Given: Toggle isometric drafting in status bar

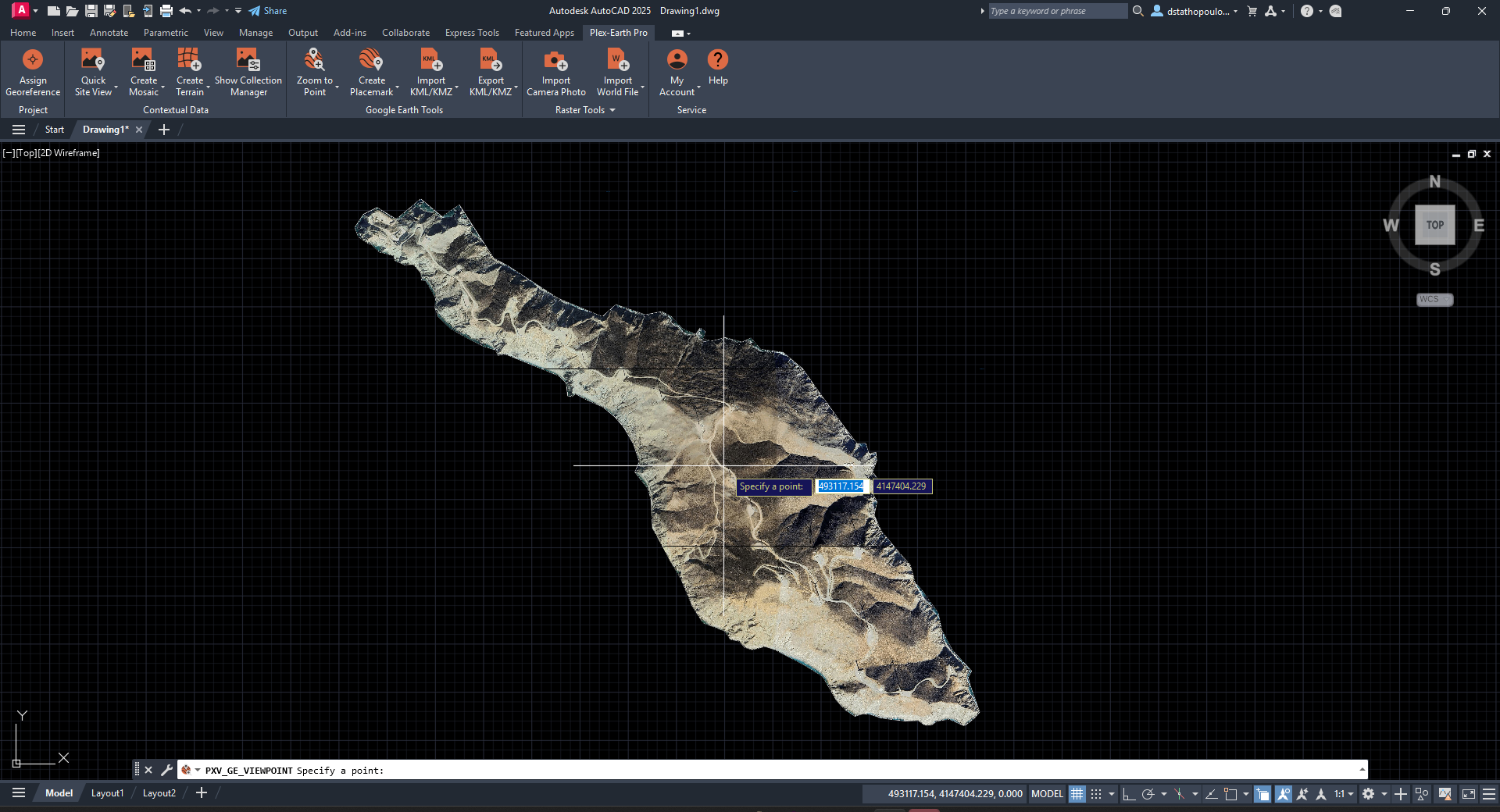Looking at the screenshot, I should click(x=1180, y=794).
